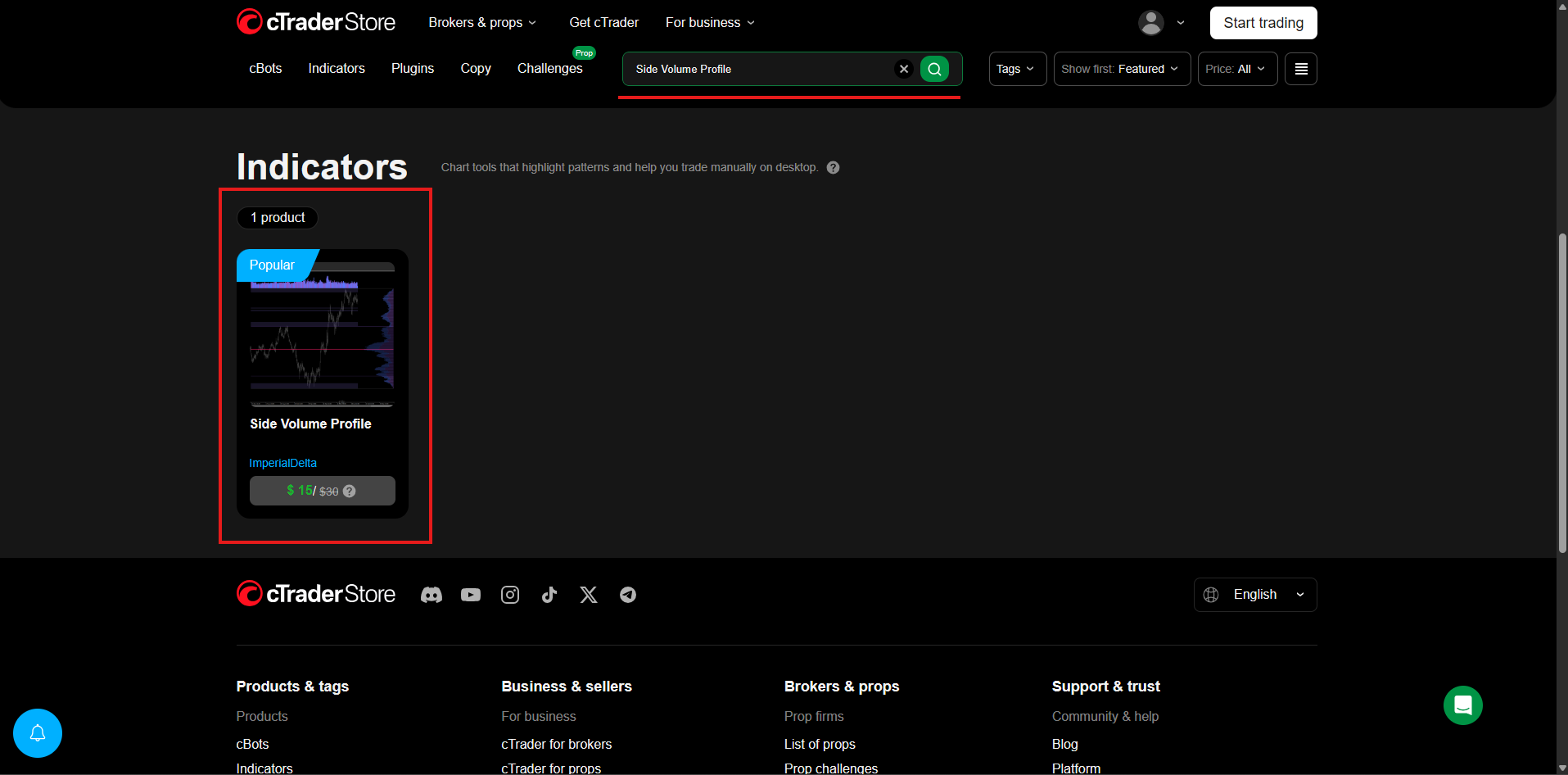Open the YouTube channel icon
This screenshot has height=775, width=1568.
click(470, 595)
